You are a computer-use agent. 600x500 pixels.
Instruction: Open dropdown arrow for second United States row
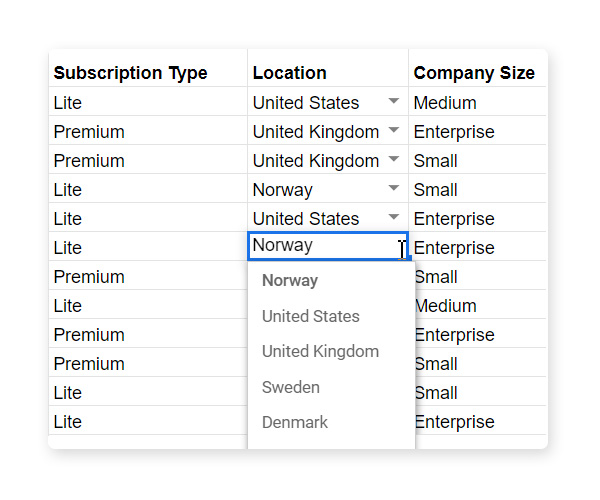click(x=394, y=218)
